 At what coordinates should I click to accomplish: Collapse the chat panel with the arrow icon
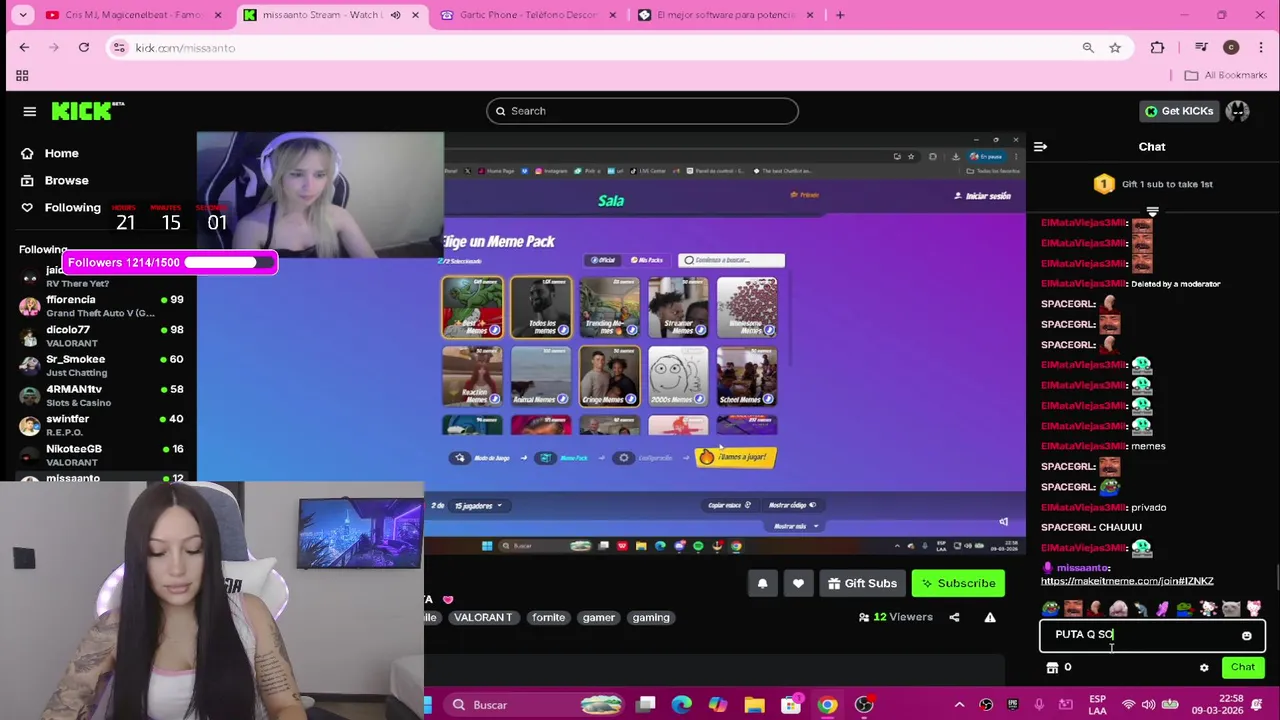point(1040,147)
